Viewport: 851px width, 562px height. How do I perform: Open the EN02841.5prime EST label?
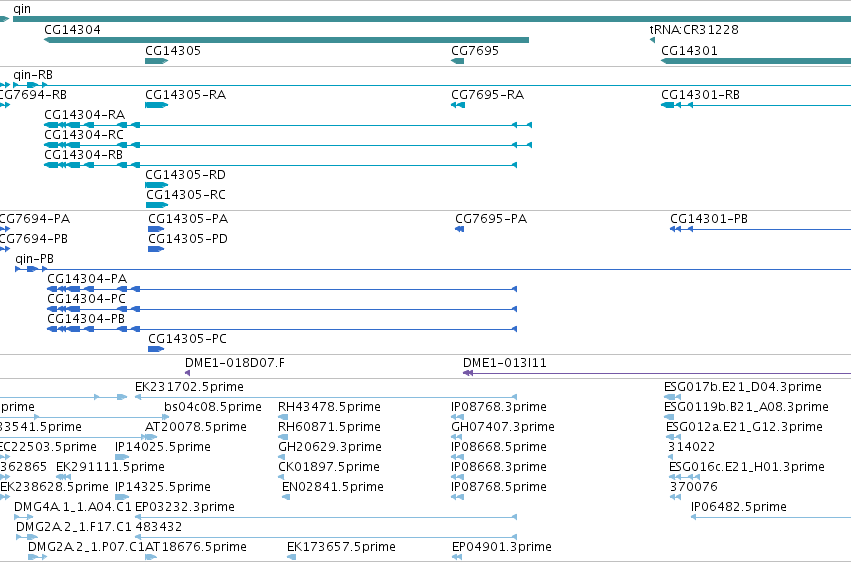click(x=333, y=487)
